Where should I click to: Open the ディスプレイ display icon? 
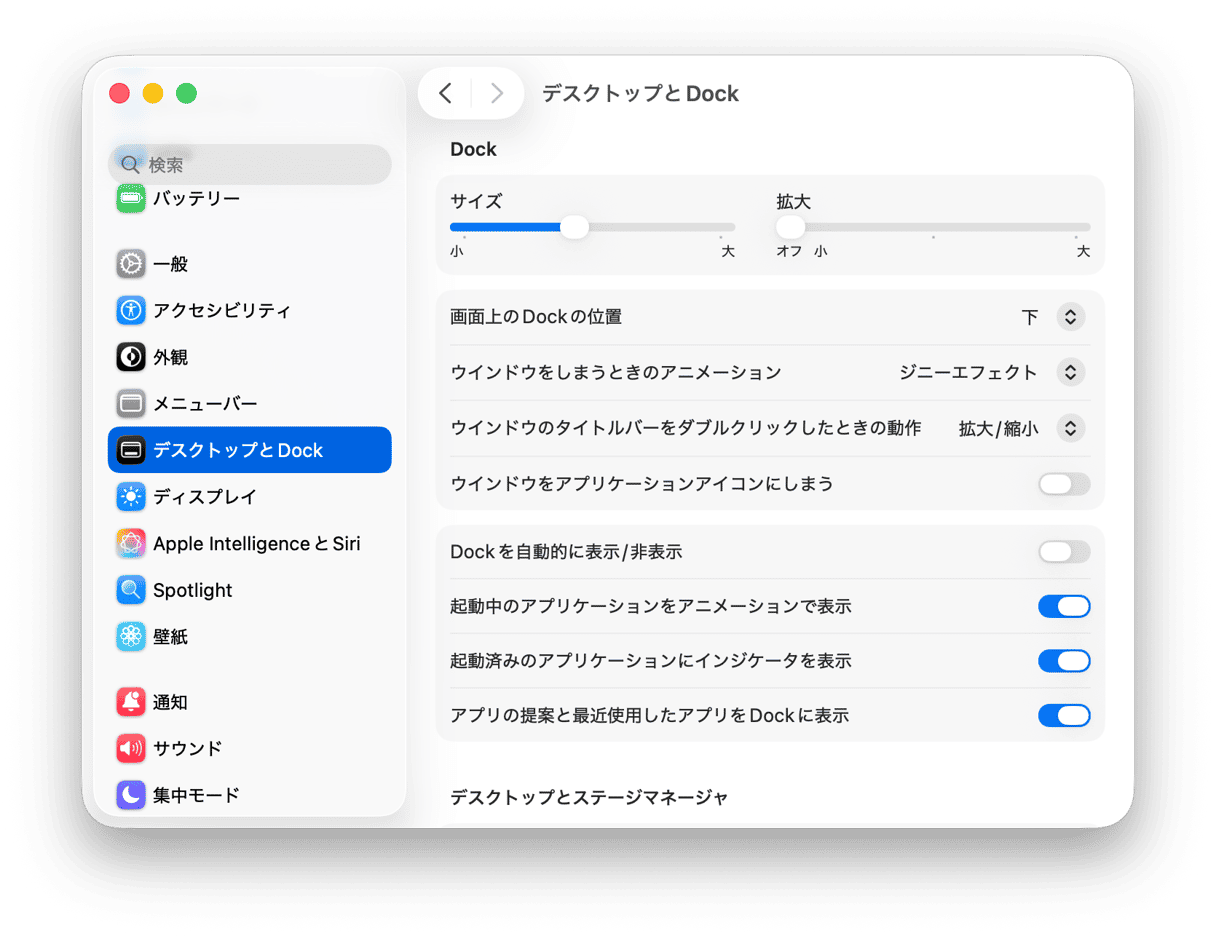coord(131,497)
